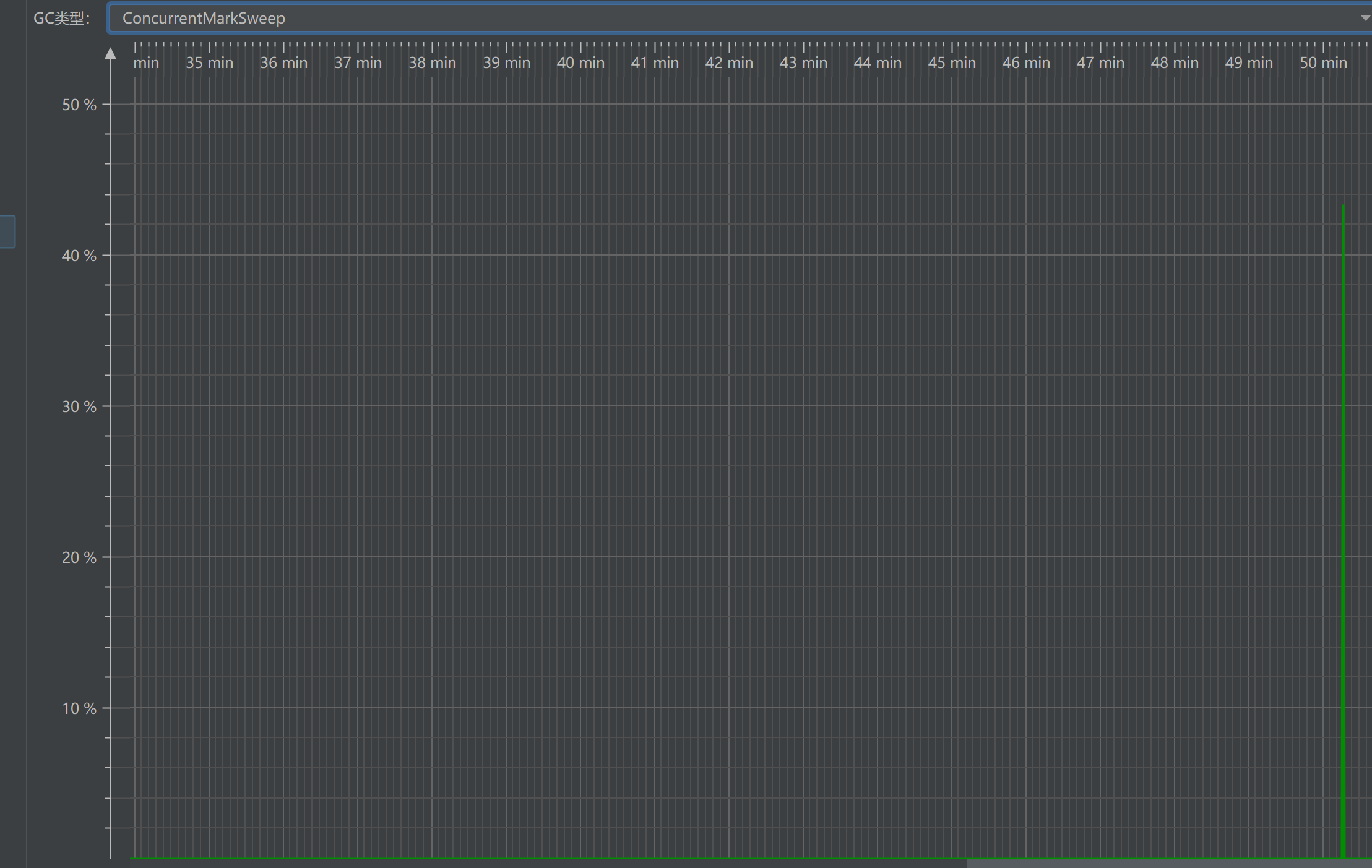Screen dimensions: 1372x868
Task: Click the Y-axis upward arrow head
Action: click(x=111, y=54)
